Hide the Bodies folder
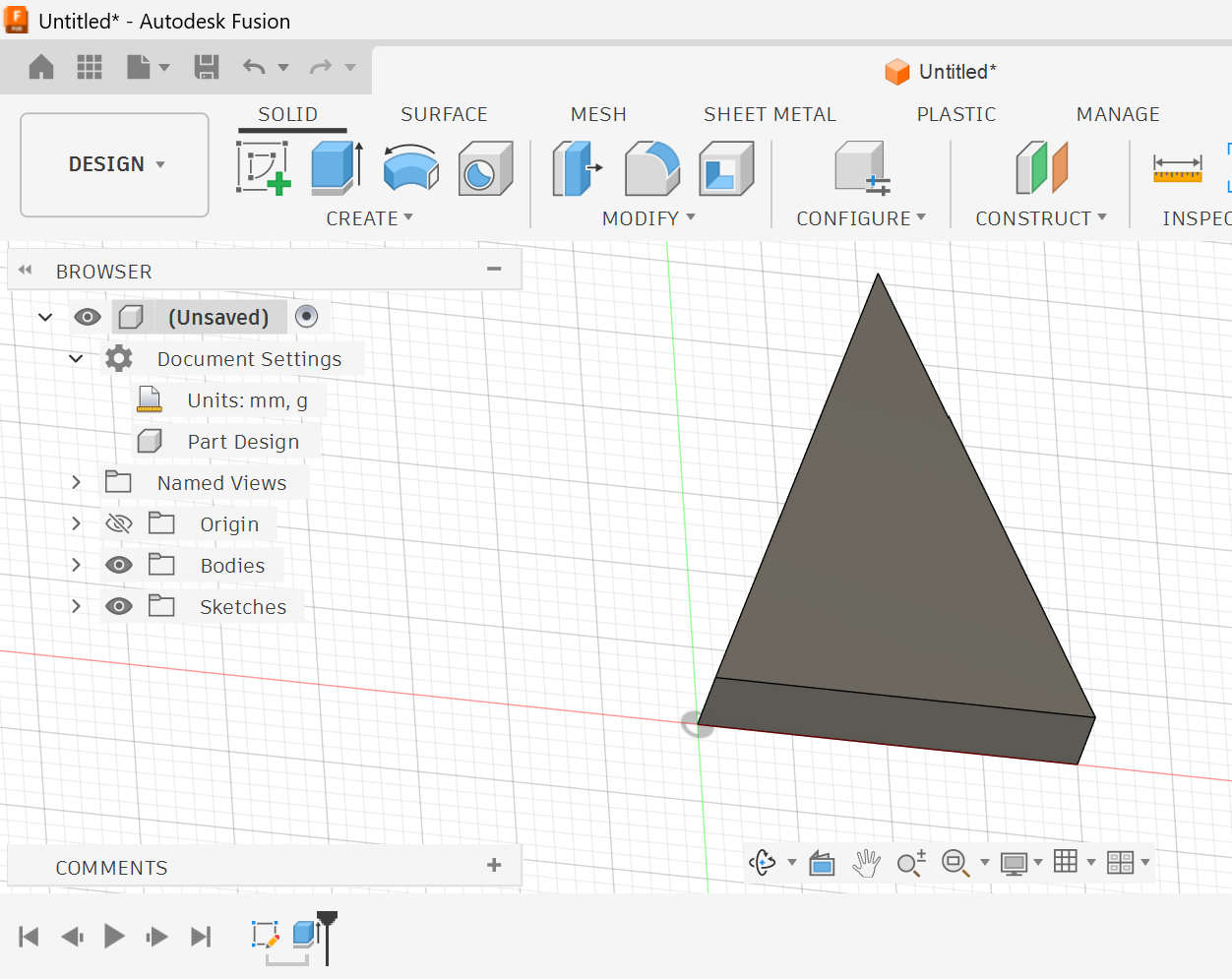 [x=119, y=565]
